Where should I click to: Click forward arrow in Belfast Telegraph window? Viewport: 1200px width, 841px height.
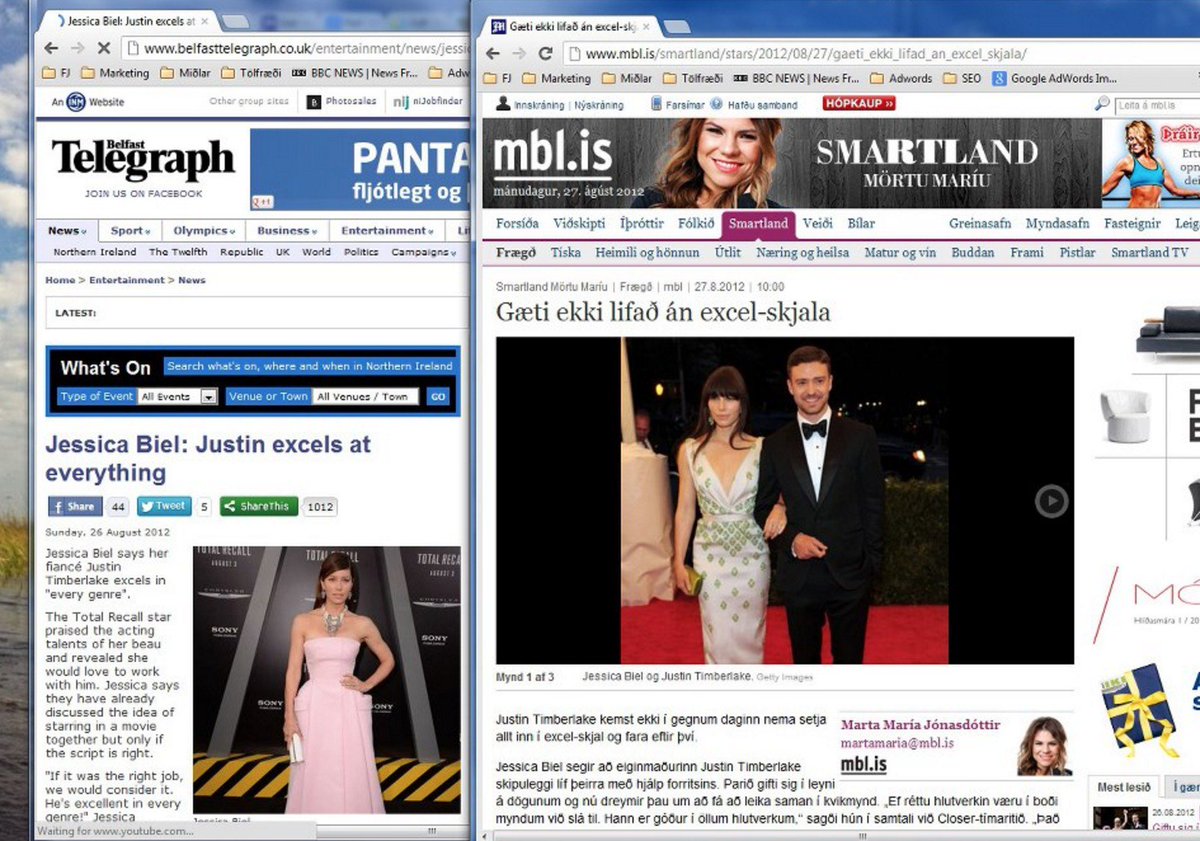pyautogui.click(x=77, y=47)
